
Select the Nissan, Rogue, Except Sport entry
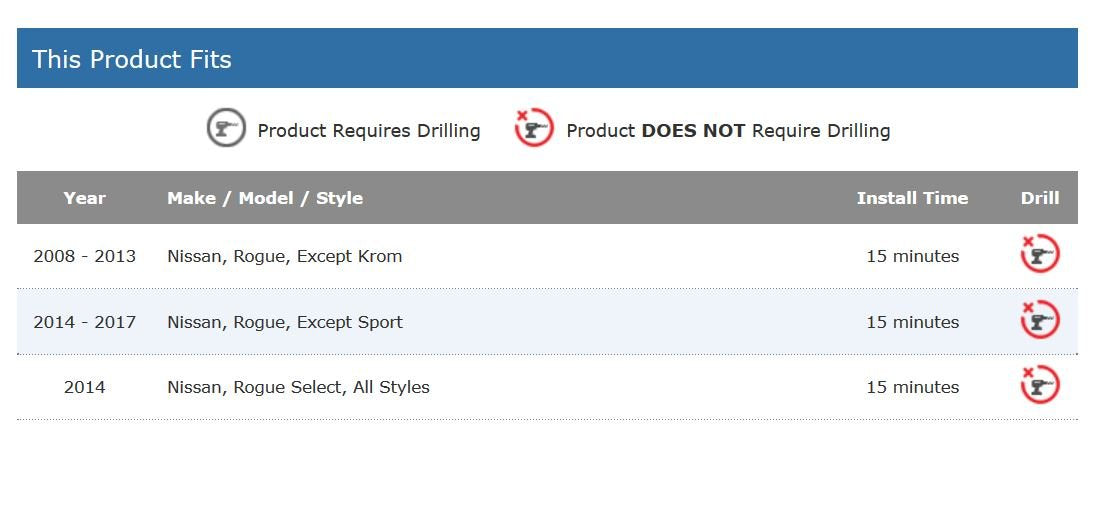[285, 322]
